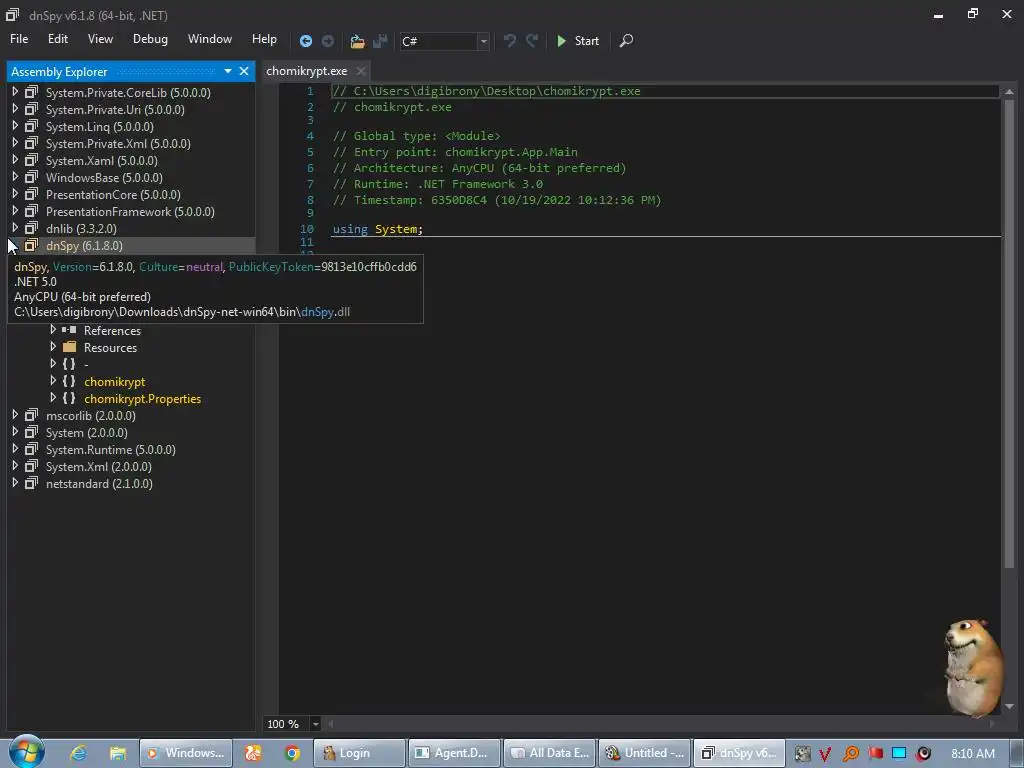Switch to the Login taskbar window
1024x768 pixels.
(359, 753)
